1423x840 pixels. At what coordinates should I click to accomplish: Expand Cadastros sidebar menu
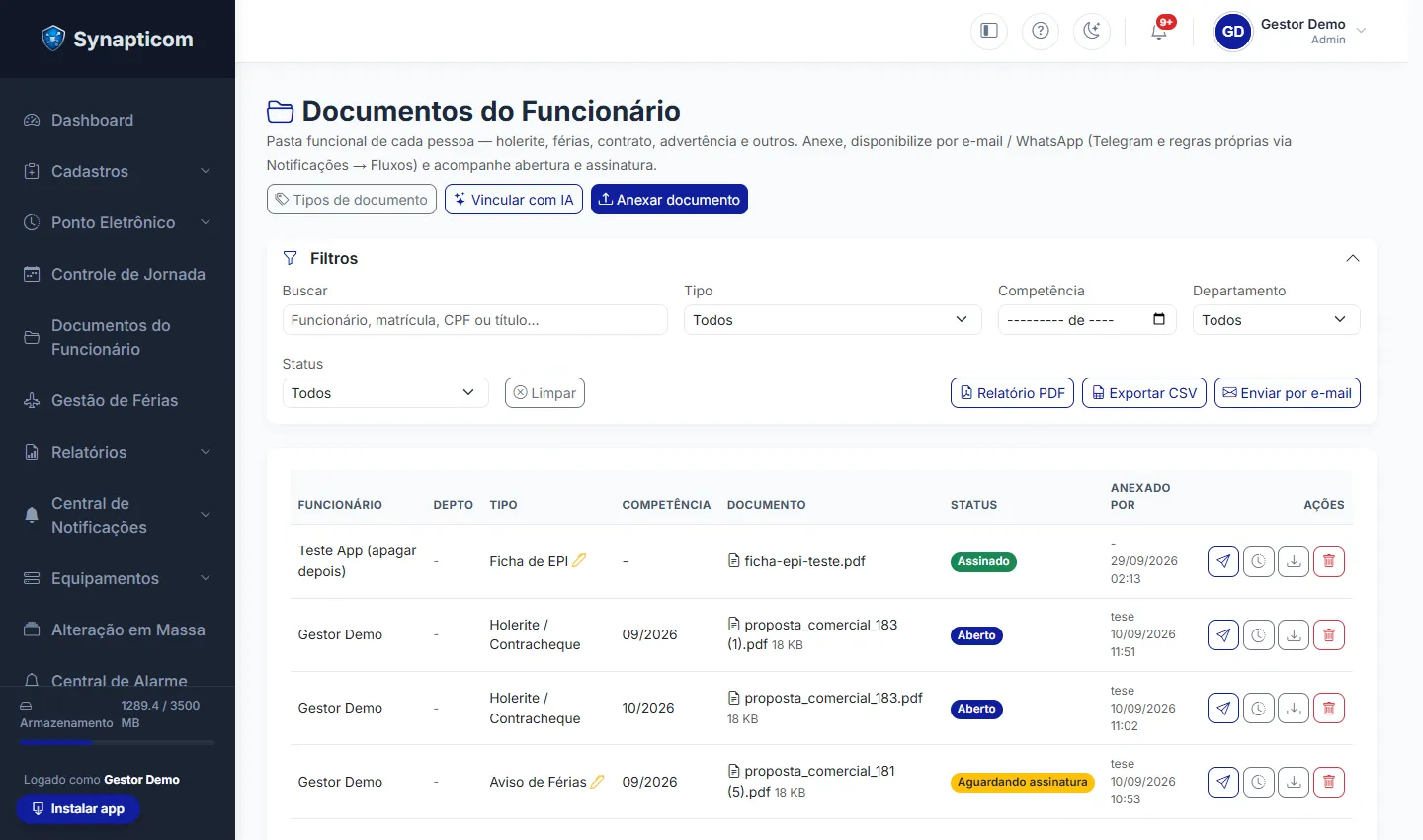coord(118,171)
